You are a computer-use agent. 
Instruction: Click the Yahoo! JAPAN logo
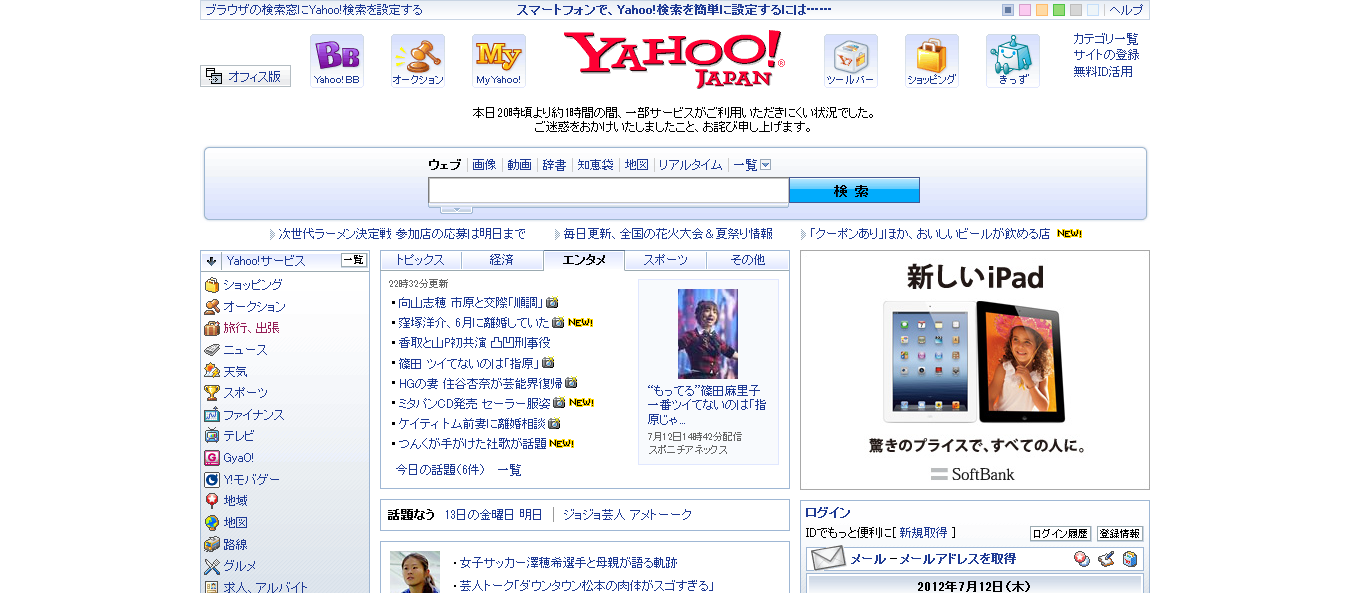click(674, 60)
